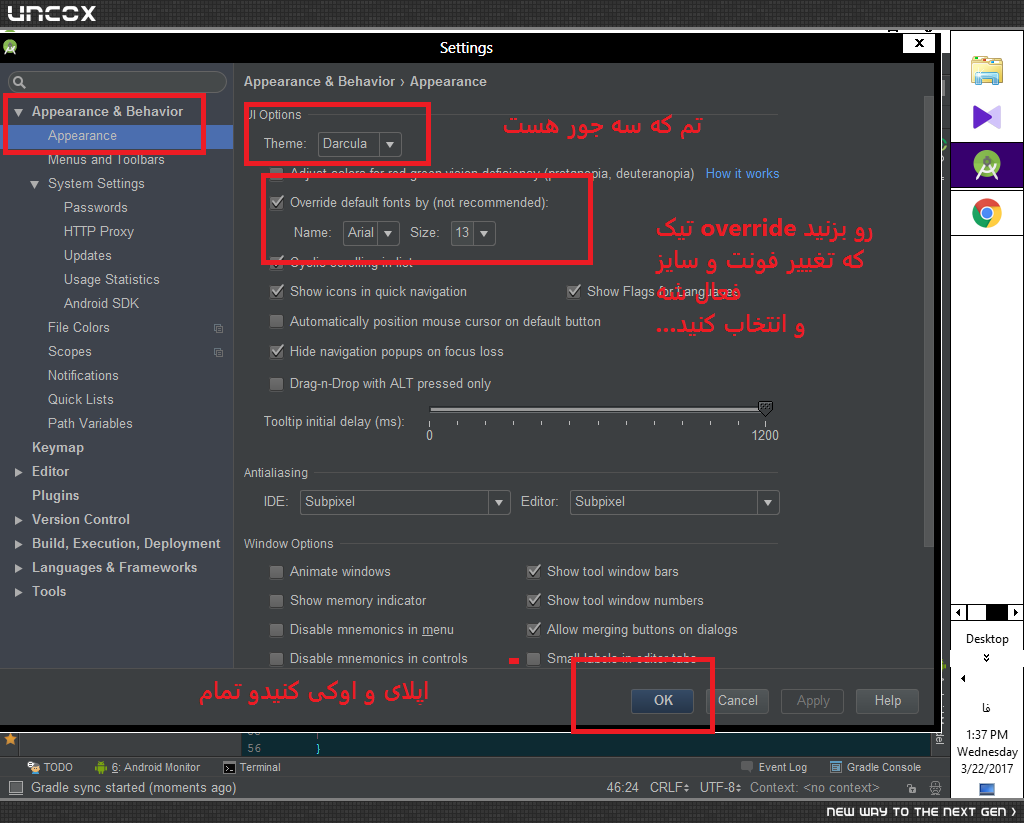Enable Automatically position mouse cursor option

277,321
